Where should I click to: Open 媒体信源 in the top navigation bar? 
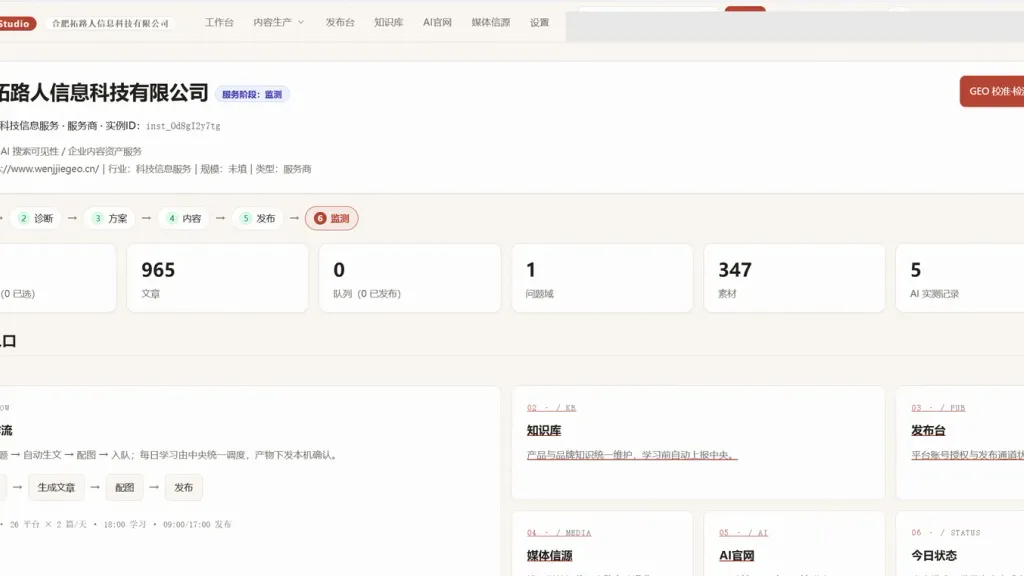click(490, 22)
